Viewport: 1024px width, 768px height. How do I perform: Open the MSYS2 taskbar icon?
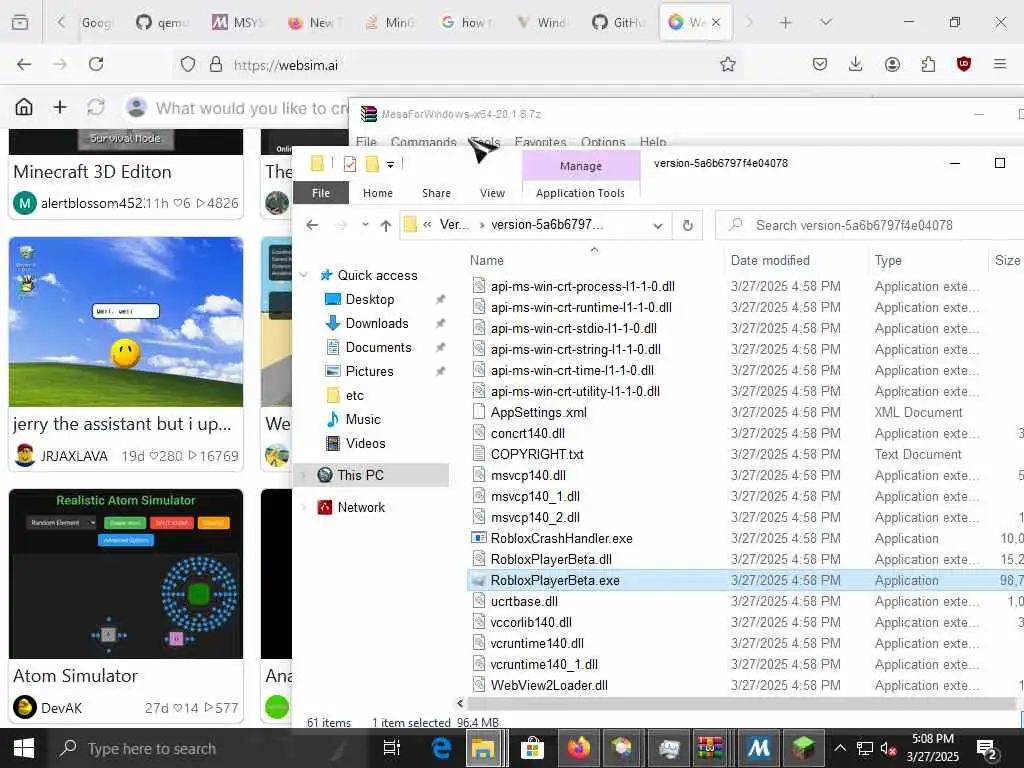pos(758,748)
